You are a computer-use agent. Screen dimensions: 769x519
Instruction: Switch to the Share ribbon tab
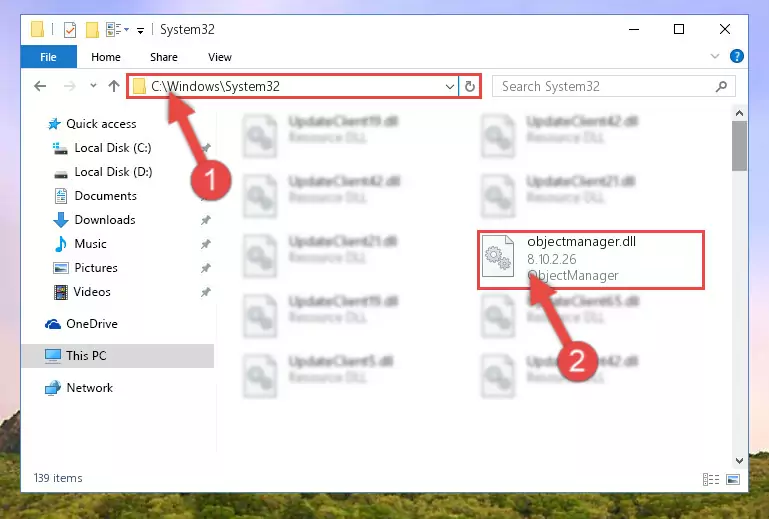[x=164, y=57]
